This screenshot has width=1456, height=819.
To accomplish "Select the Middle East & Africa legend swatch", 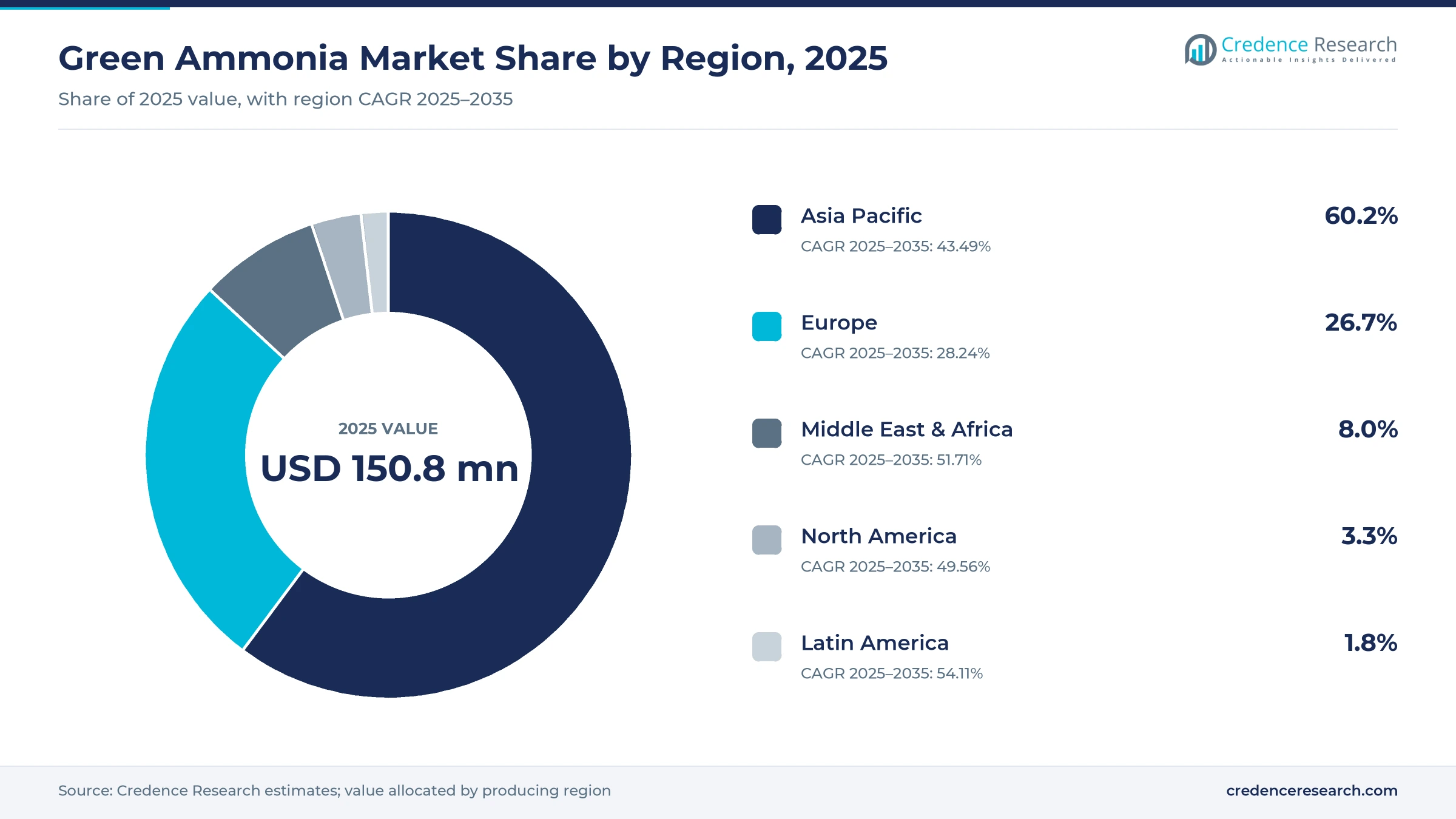I will coord(767,433).
